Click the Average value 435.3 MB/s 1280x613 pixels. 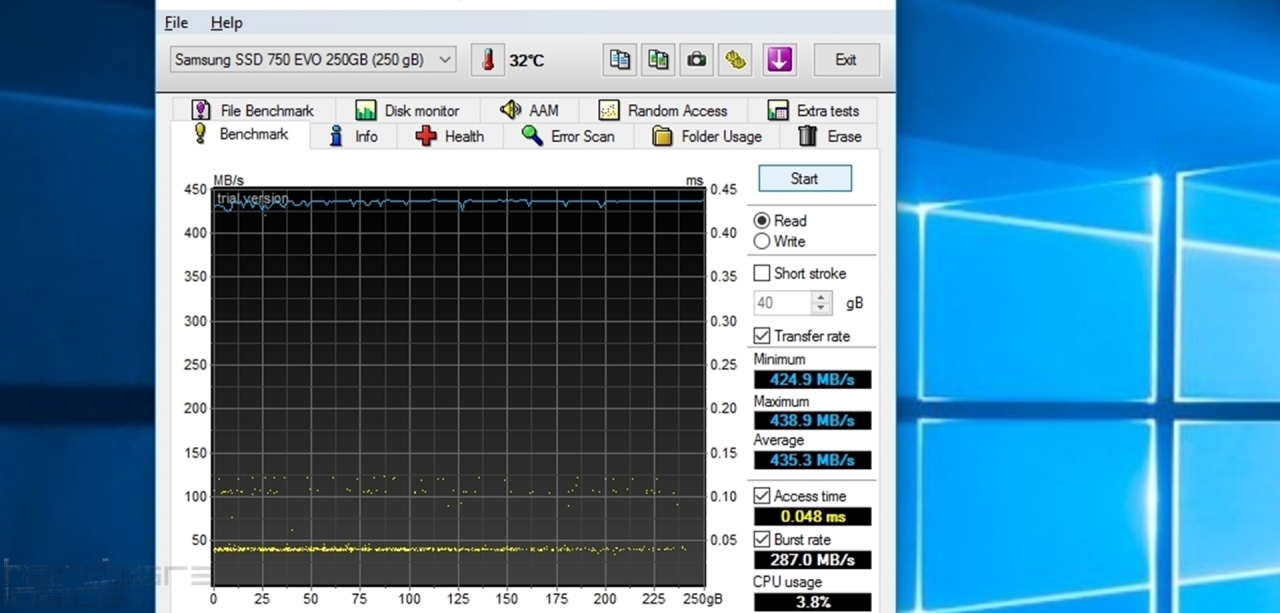pos(812,460)
